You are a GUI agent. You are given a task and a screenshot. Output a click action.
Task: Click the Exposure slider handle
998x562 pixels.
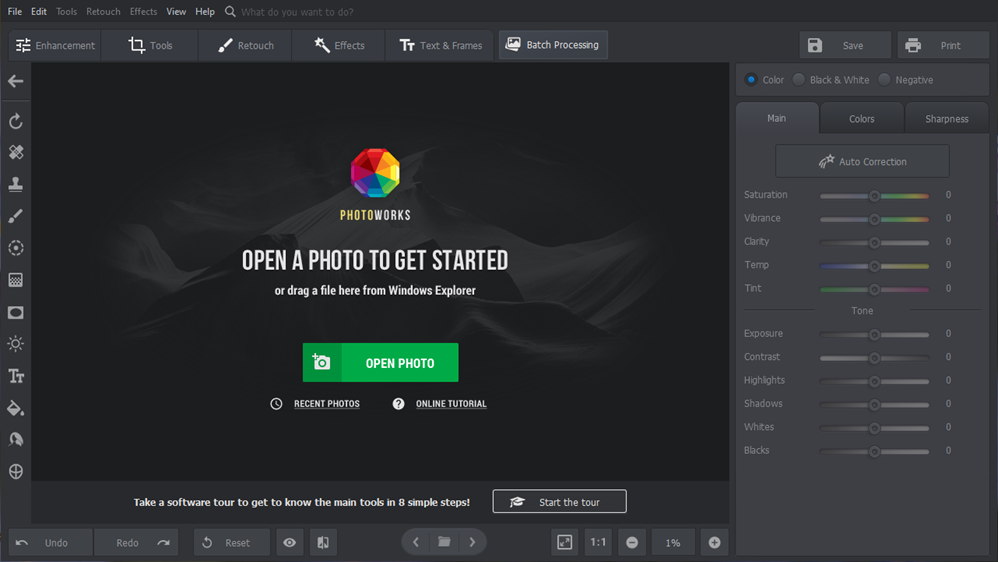tap(875, 334)
